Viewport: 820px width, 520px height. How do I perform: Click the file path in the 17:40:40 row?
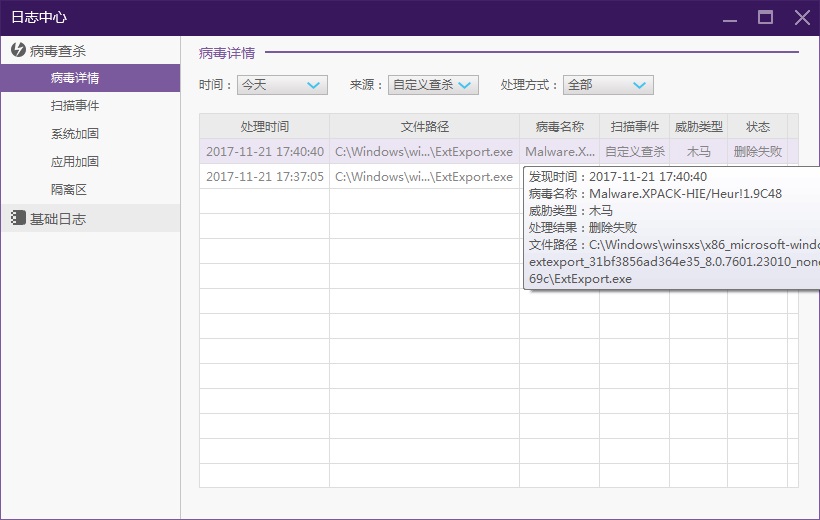pyautogui.click(x=424, y=152)
